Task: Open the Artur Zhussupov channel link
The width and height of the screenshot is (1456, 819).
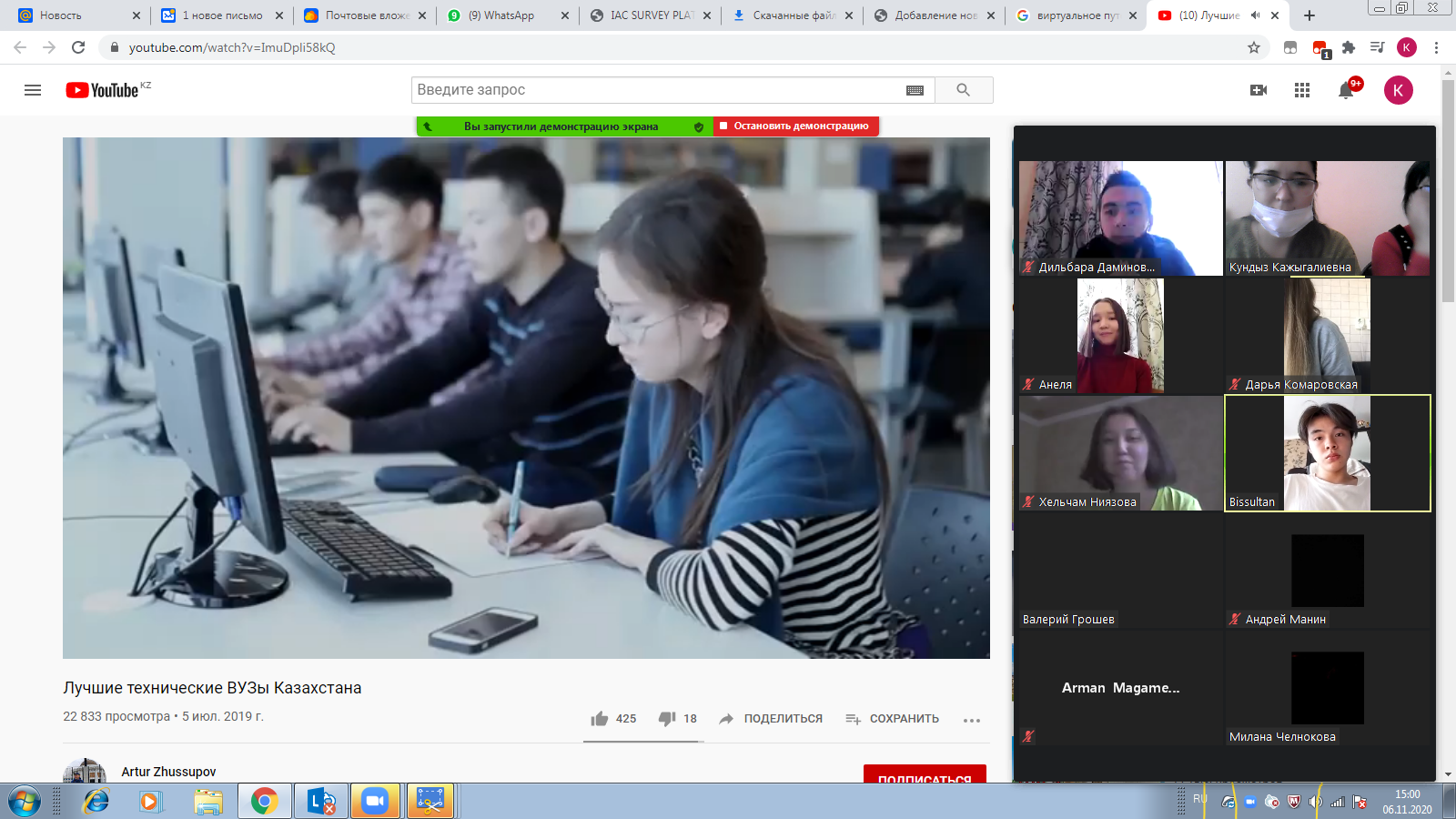Action: [168, 772]
